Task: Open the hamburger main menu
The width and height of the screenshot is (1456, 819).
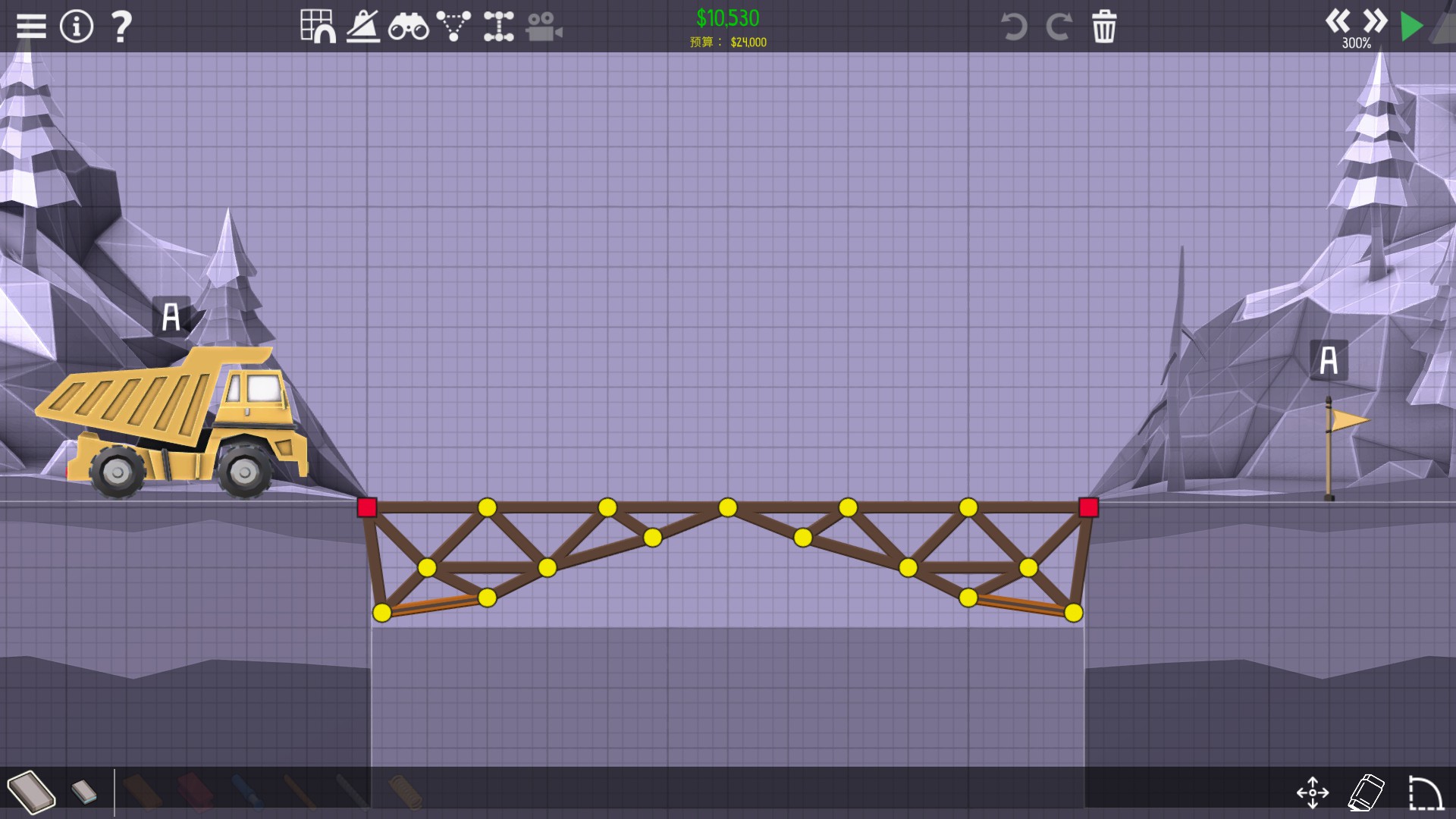Action: tap(31, 27)
